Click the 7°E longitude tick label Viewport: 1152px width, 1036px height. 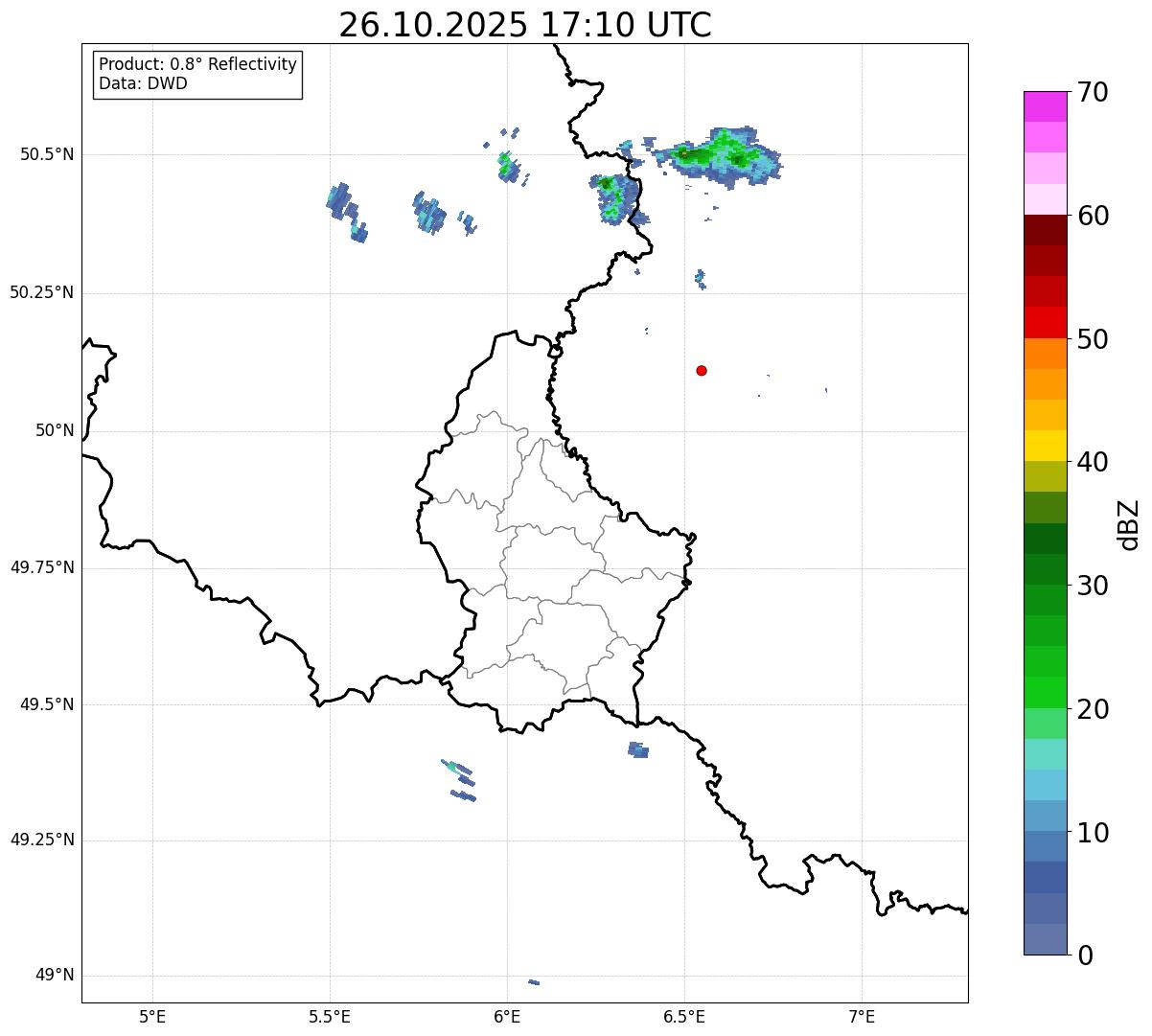pos(862,1016)
